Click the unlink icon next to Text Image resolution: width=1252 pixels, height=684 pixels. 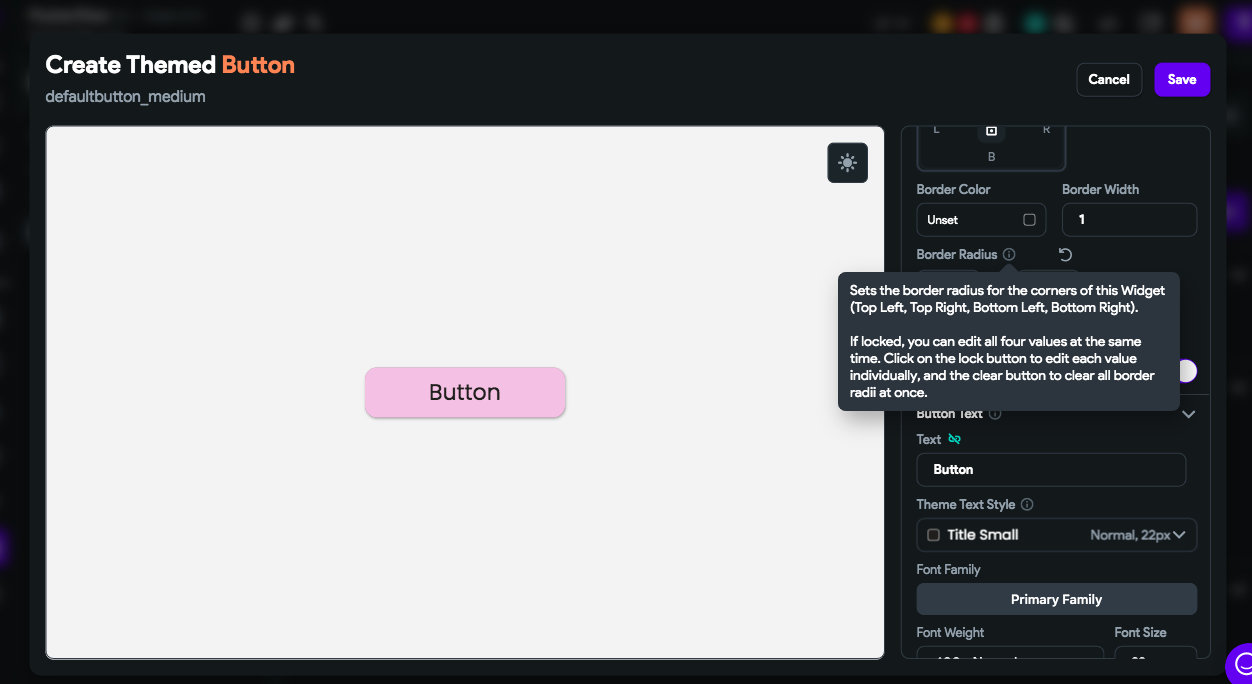click(x=953, y=439)
